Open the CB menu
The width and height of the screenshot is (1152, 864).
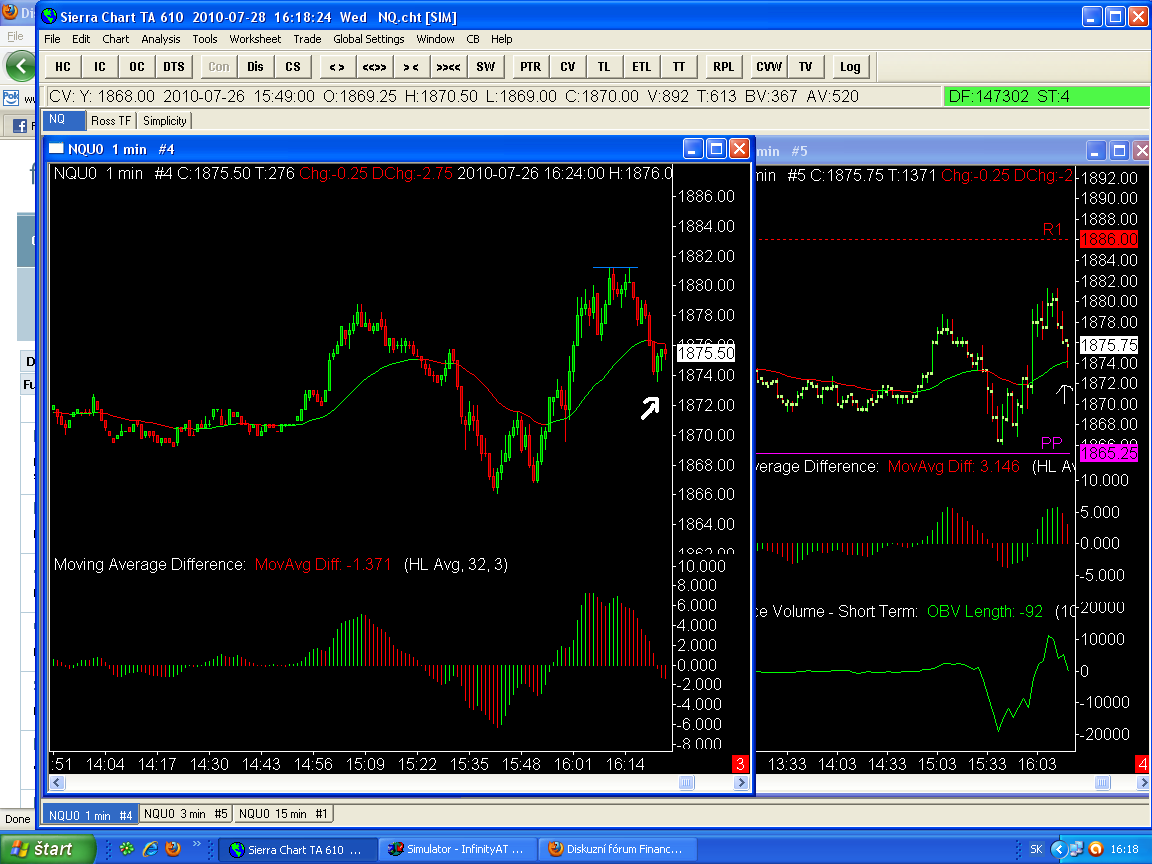473,39
